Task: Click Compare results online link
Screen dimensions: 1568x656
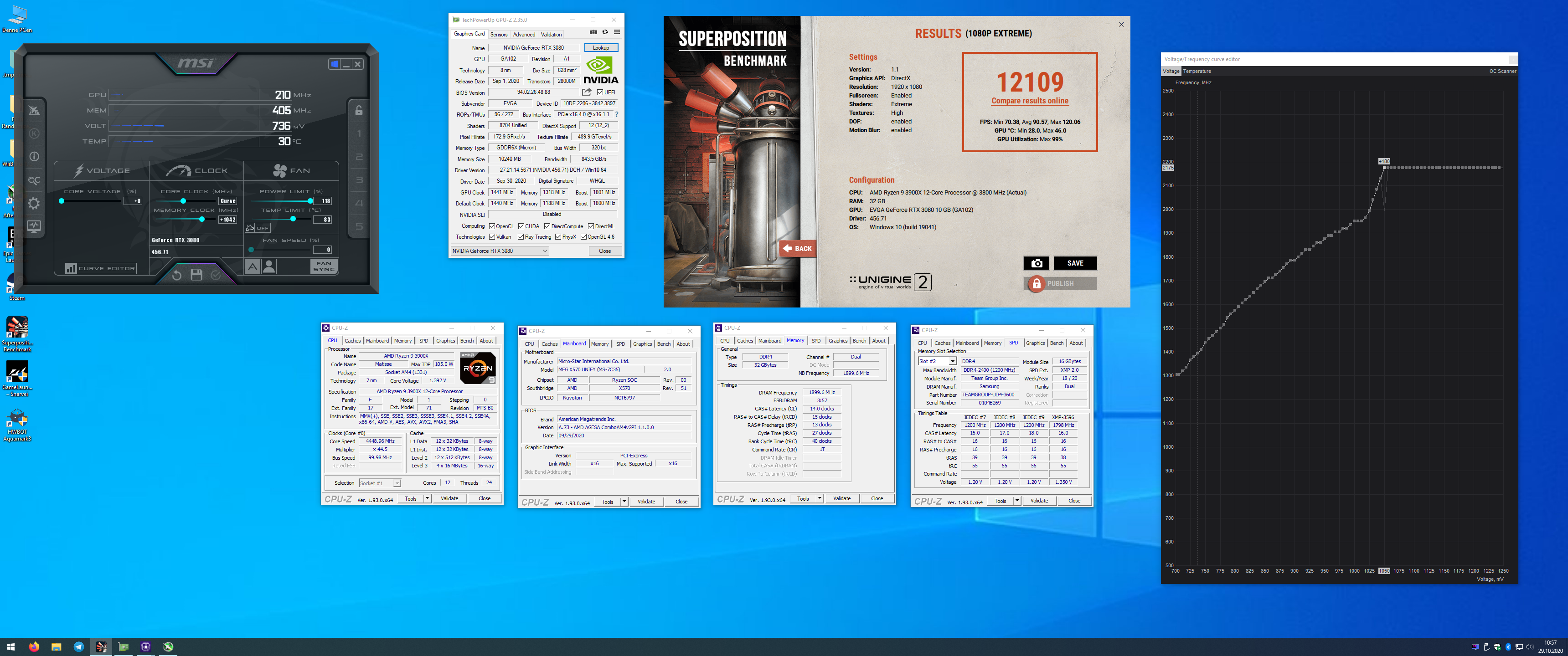Action: pyautogui.click(x=1030, y=101)
